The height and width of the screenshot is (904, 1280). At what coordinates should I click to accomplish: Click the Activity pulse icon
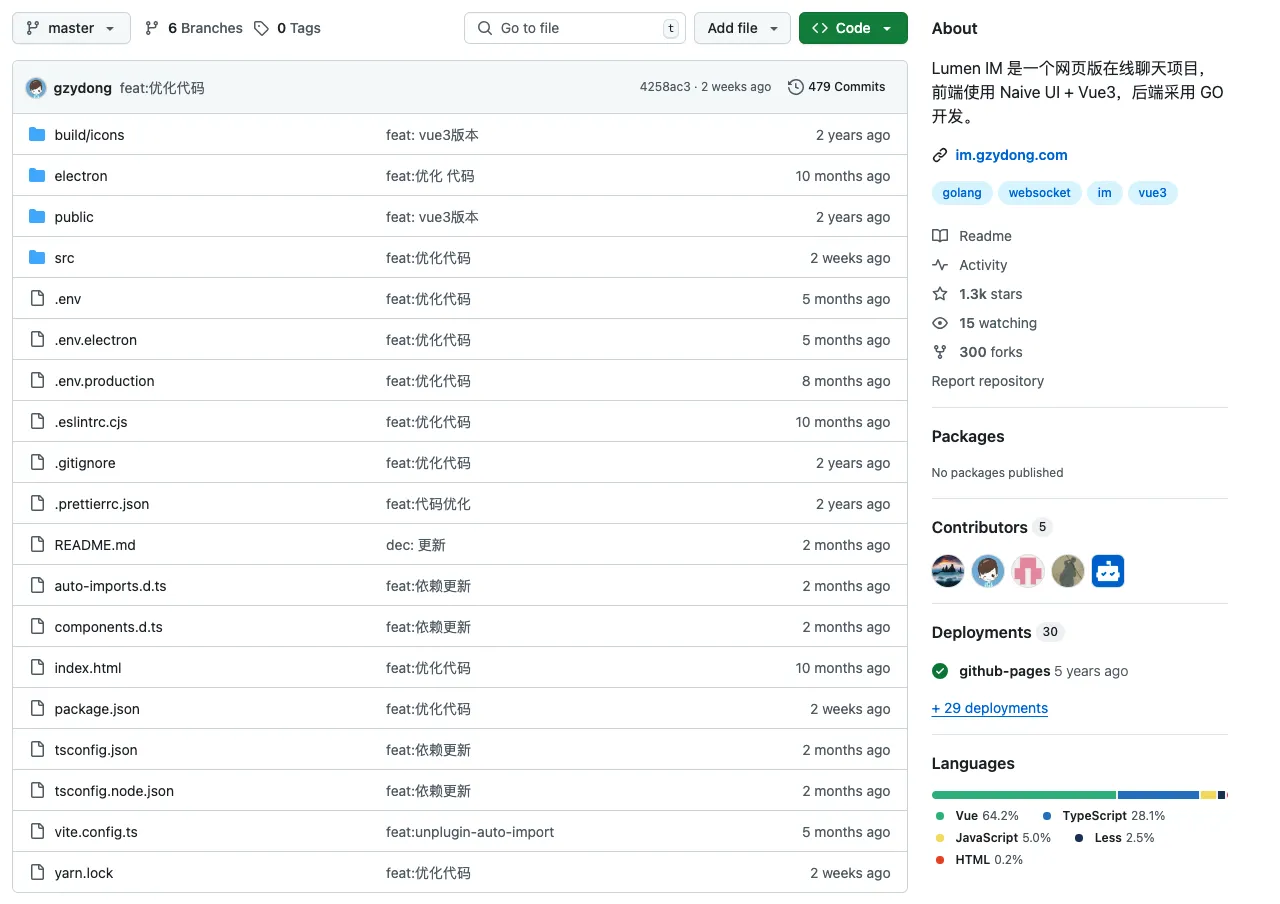940,265
